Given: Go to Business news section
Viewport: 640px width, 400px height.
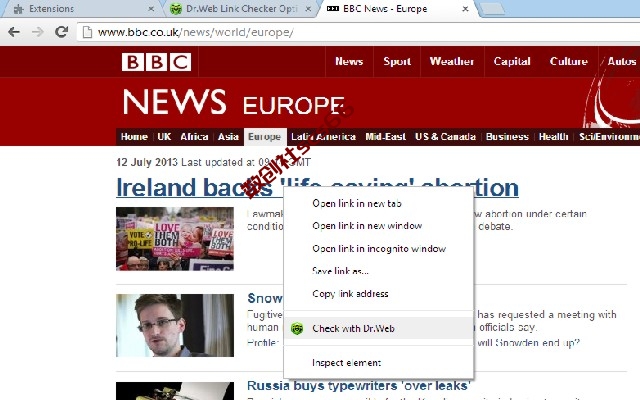Looking at the screenshot, I should (507, 137).
